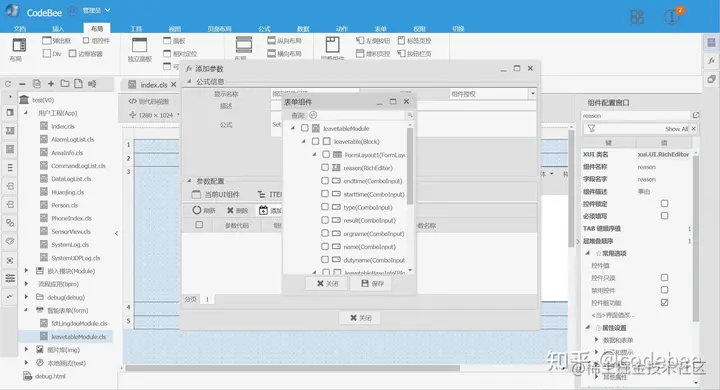Click the 纵向布局 vertical layout icon
The image size is (720, 390).
(271, 40)
